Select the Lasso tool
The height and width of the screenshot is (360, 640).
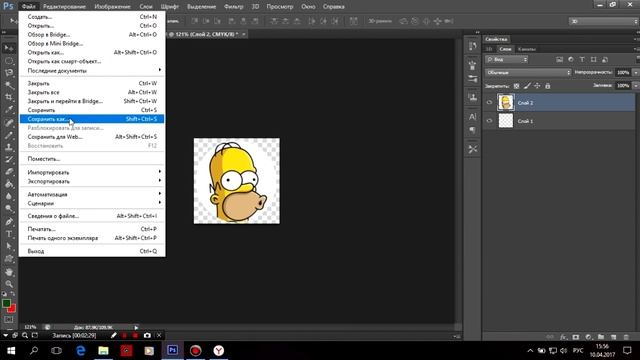(9, 73)
